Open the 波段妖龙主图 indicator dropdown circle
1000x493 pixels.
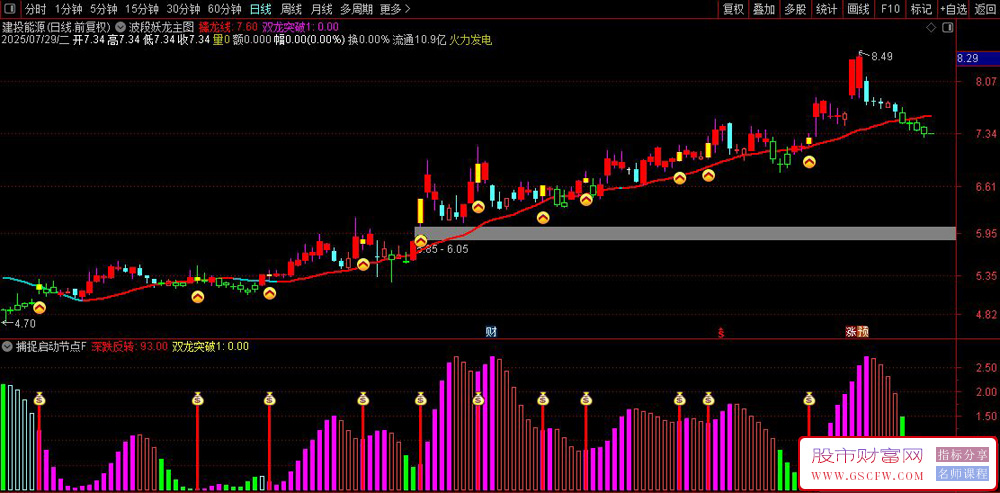pyautogui.click(x=121, y=27)
